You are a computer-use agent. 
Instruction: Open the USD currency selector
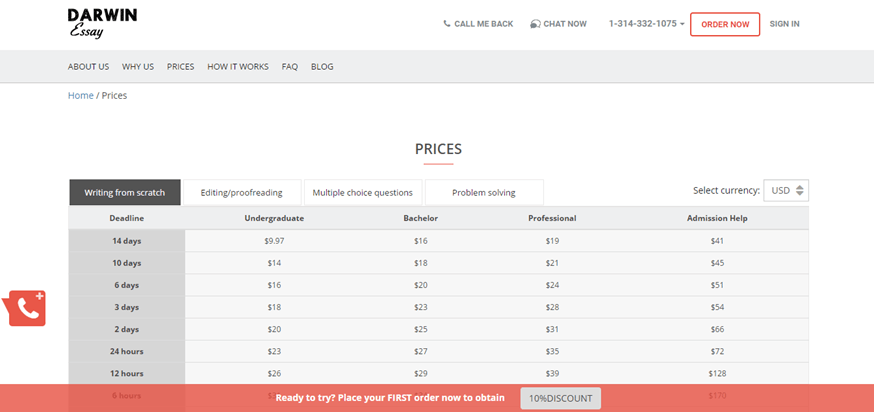(x=786, y=190)
